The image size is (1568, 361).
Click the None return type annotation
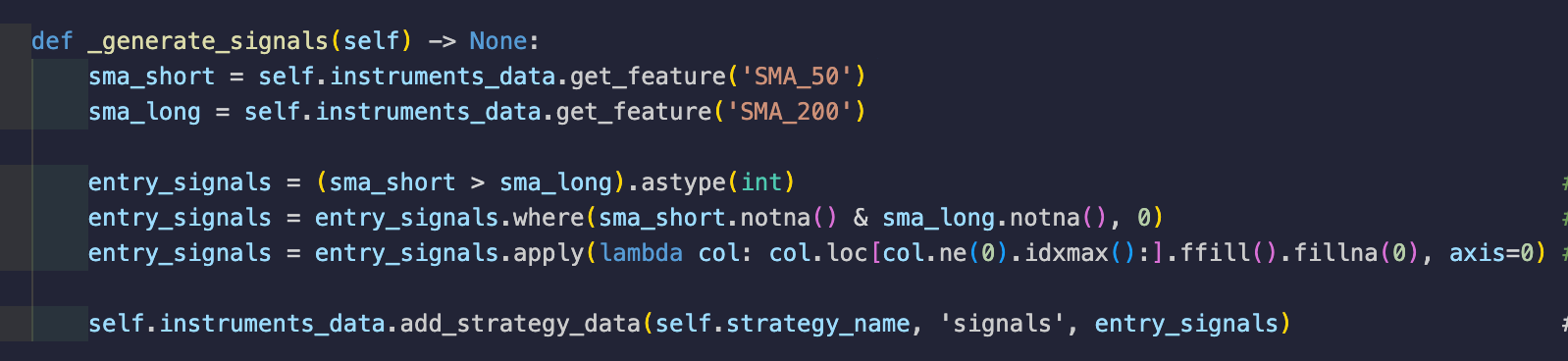[498, 41]
